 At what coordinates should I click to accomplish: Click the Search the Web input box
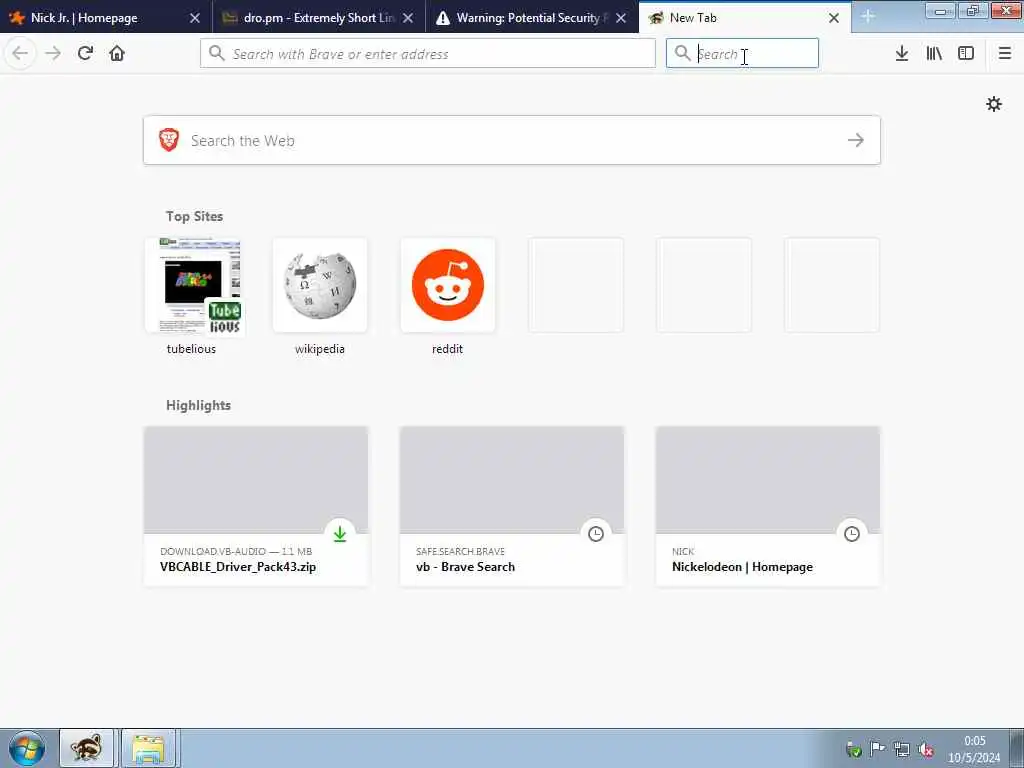point(512,140)
